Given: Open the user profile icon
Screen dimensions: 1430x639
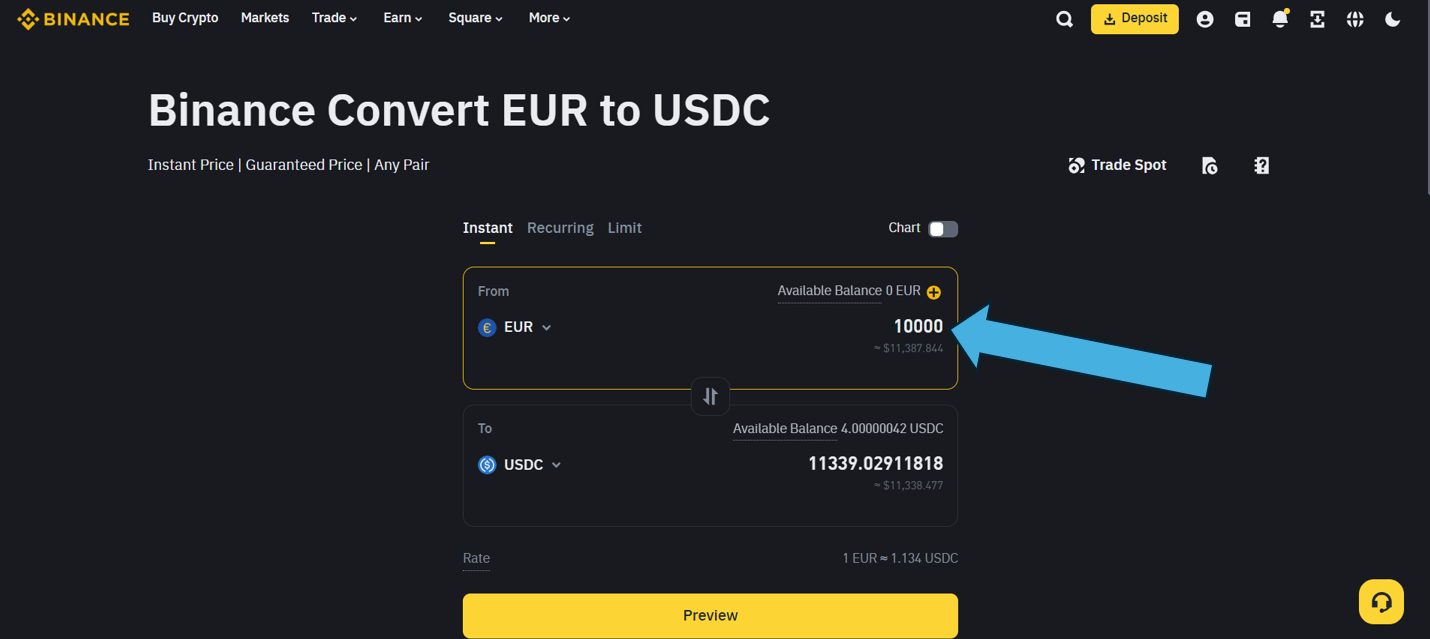Looking at the screenshot, I should coord(1205,19).
